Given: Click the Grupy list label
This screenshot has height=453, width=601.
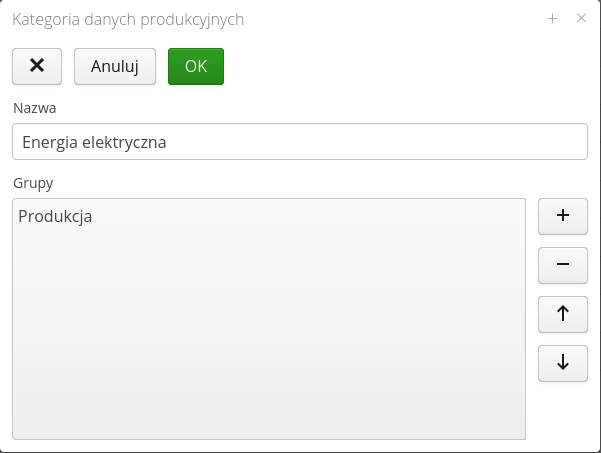Looking at the screenshot, I should coord(32,183).
